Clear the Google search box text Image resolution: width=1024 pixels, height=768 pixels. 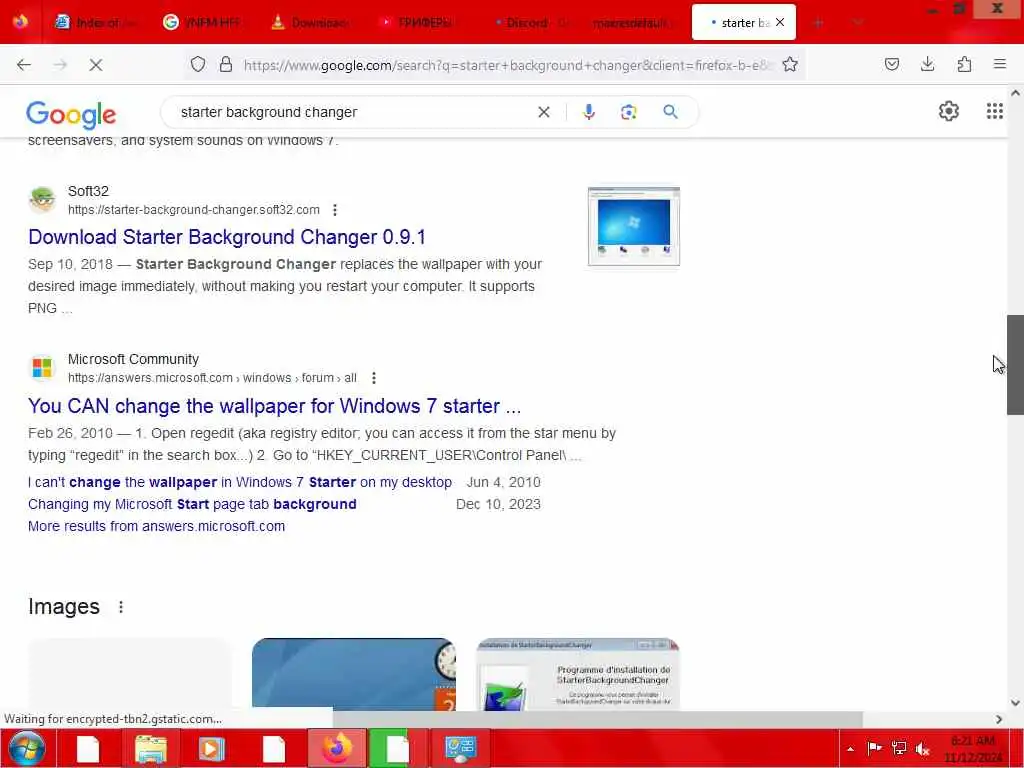tap(543, 112)
